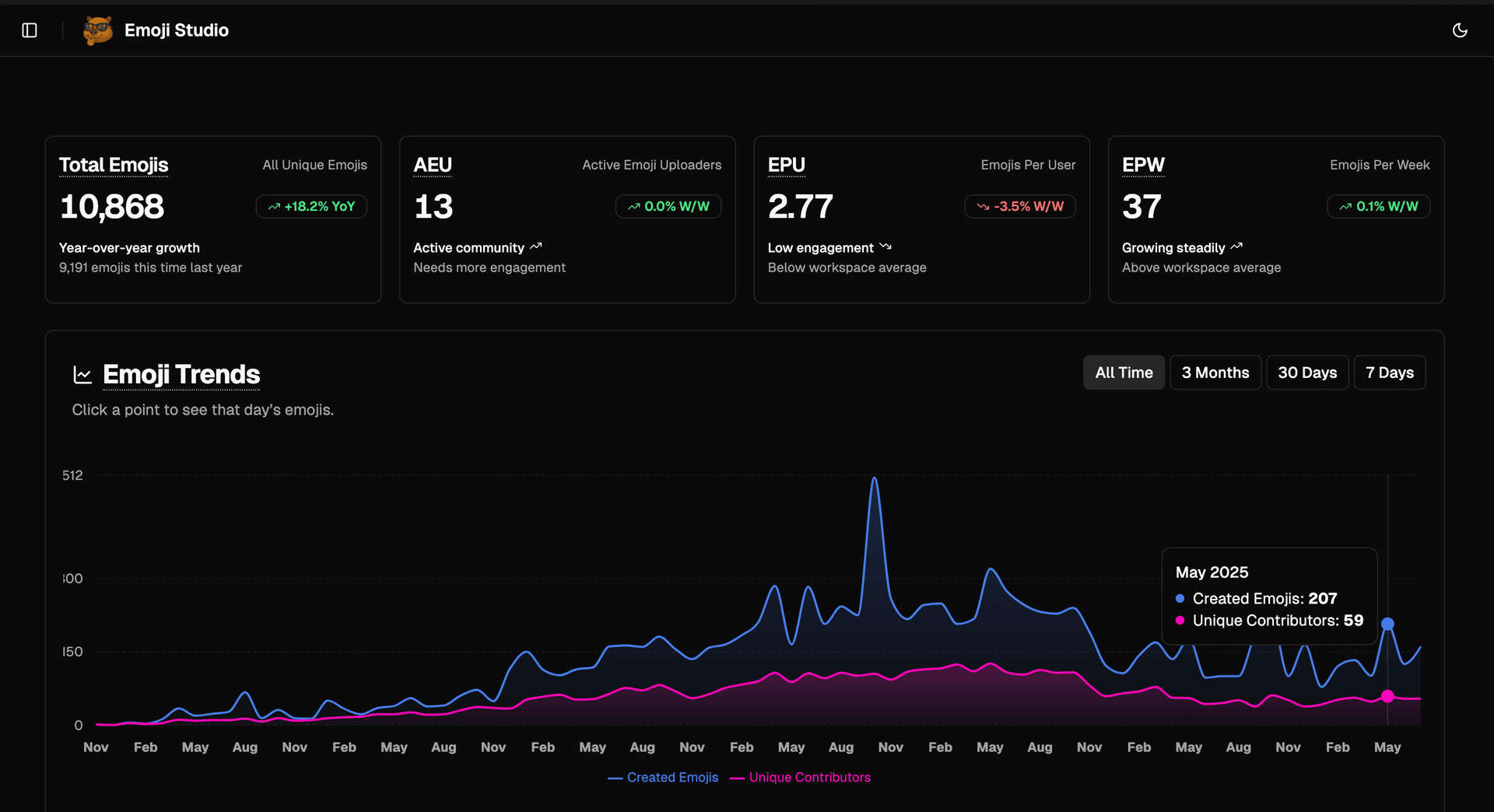The height and width of the screenshot is (812, 1494).
Task: Click the -3.5% W/W badge
Action: click(1020, 206)
